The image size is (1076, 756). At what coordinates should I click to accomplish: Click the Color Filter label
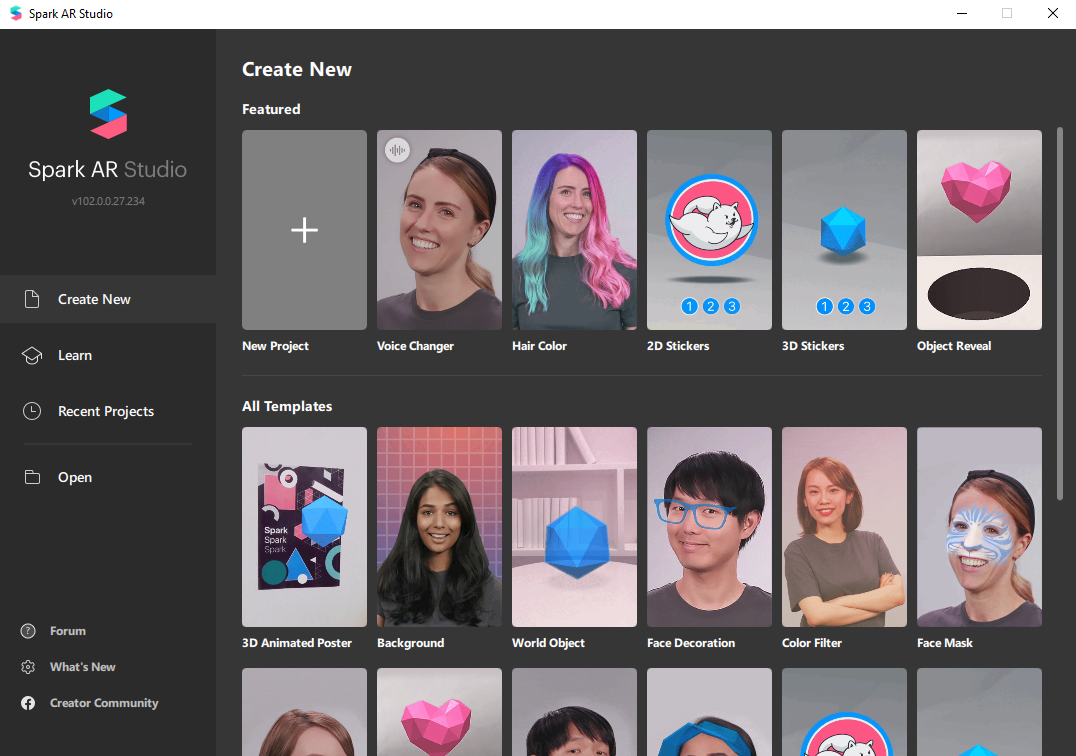coord(812,643)
